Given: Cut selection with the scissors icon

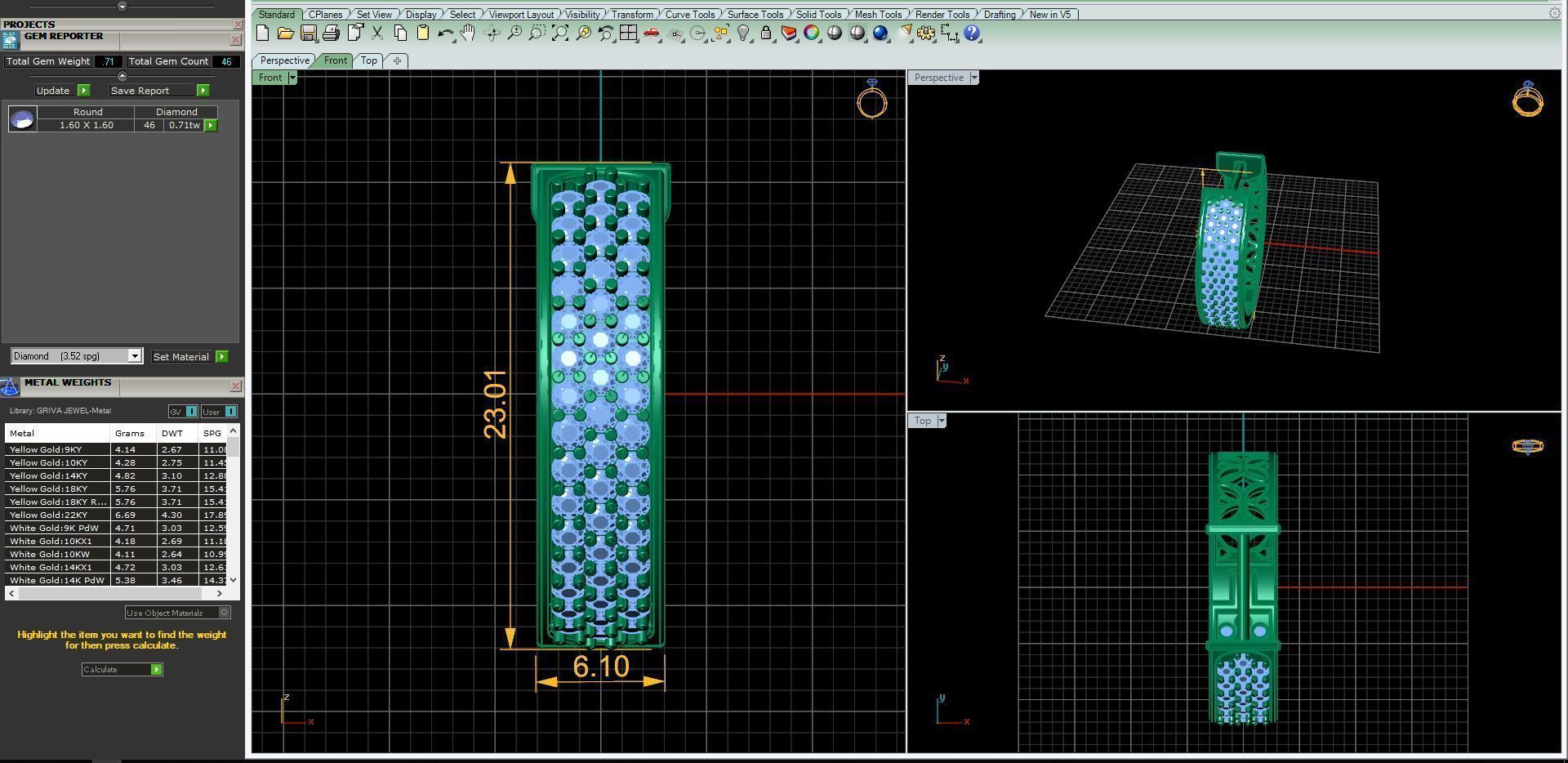Looking at the screenshot, I should [377, 33].
